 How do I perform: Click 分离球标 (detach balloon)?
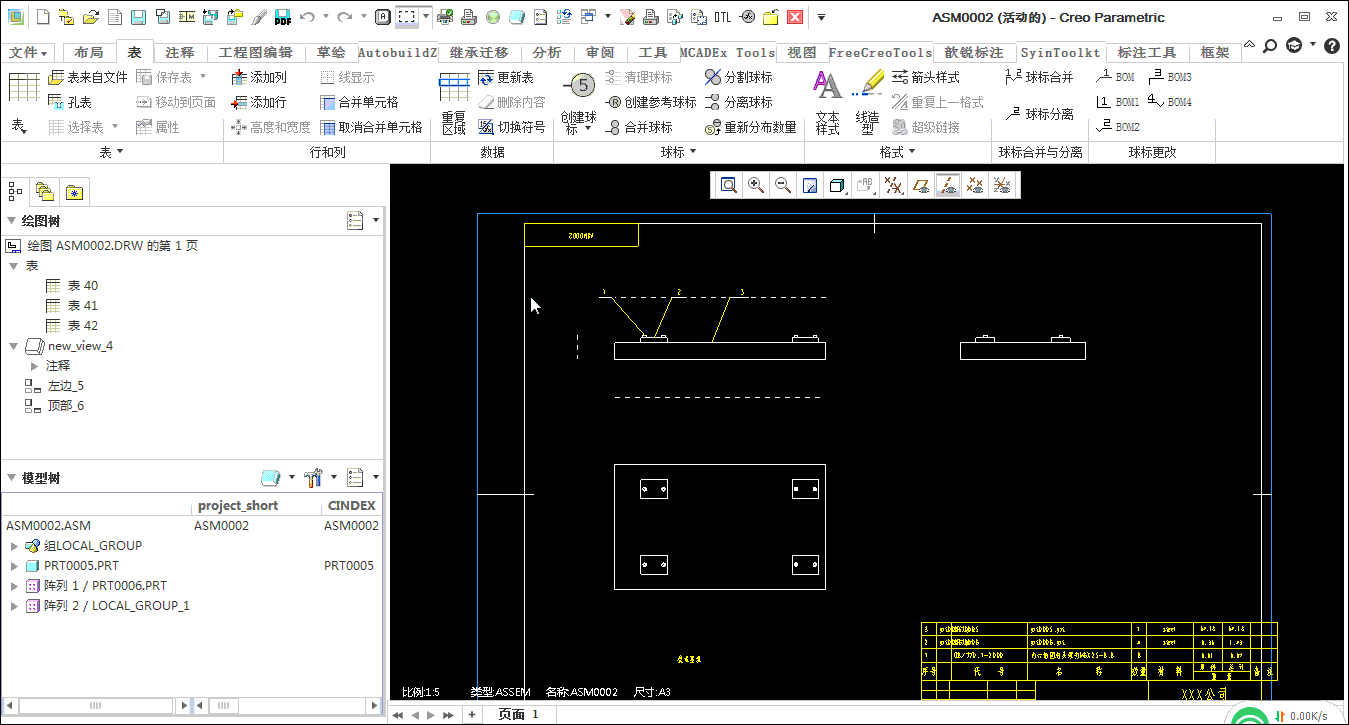(x=738, y=102)
